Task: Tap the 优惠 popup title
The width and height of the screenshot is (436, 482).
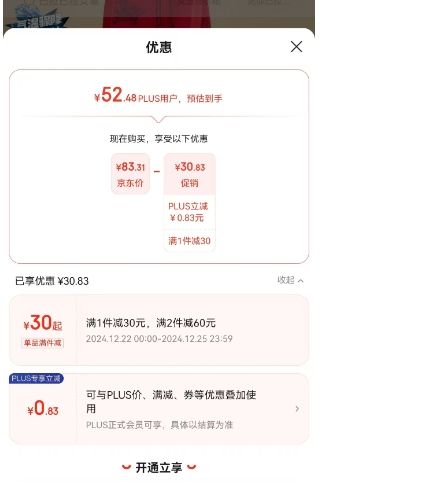Action: pos(159,47)
